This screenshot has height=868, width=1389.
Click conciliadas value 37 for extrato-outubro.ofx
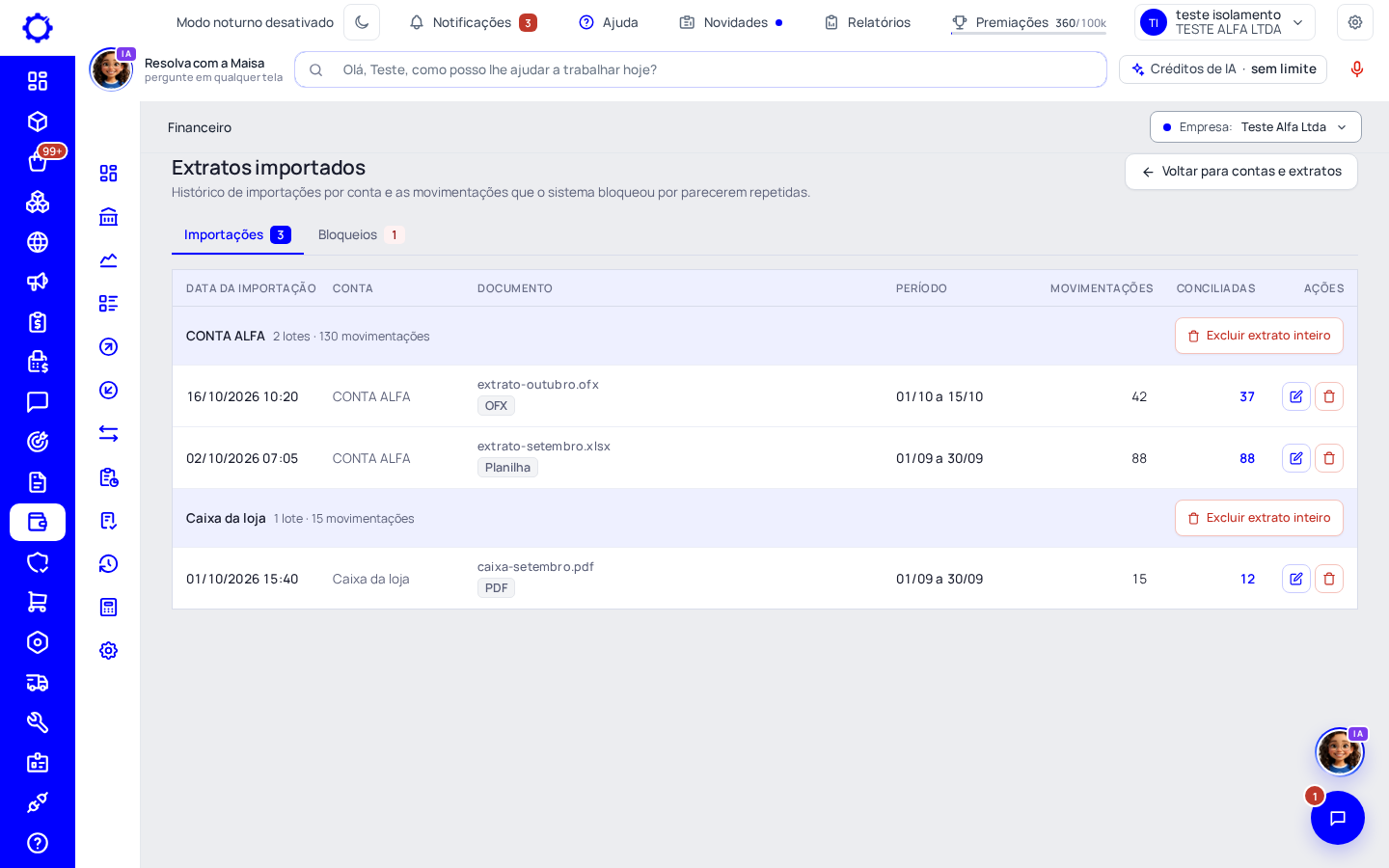[1247, 396]
